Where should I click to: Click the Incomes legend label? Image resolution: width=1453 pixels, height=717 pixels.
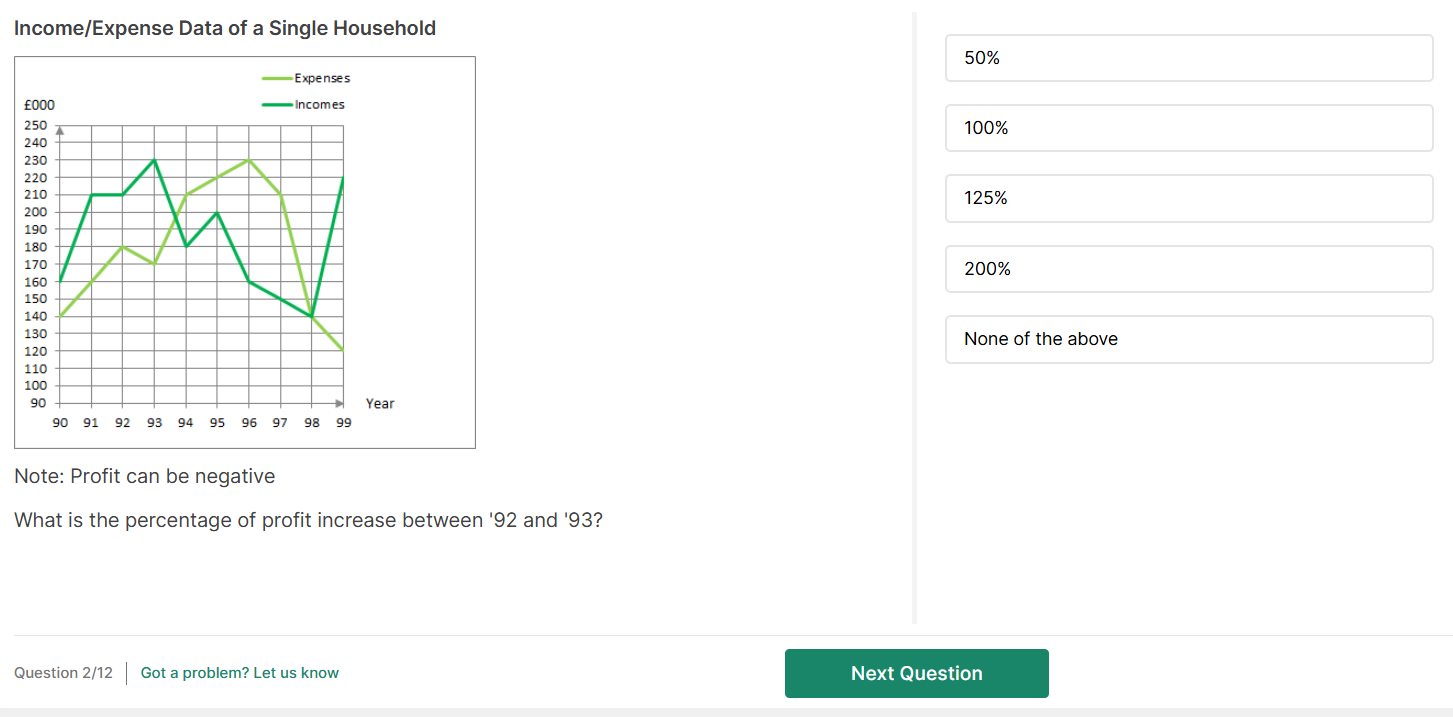pyautogui.click(x=319, y=104)
